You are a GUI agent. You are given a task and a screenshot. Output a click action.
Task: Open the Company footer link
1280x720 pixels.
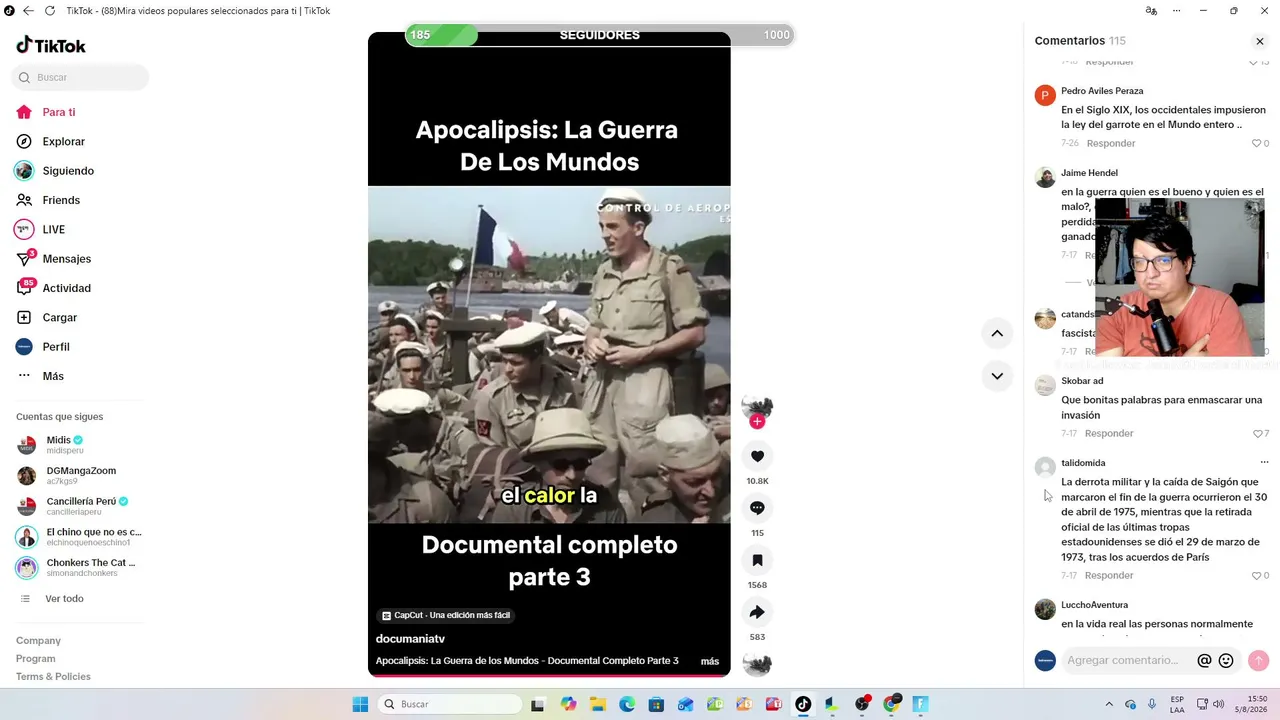(x=38, y=640)
